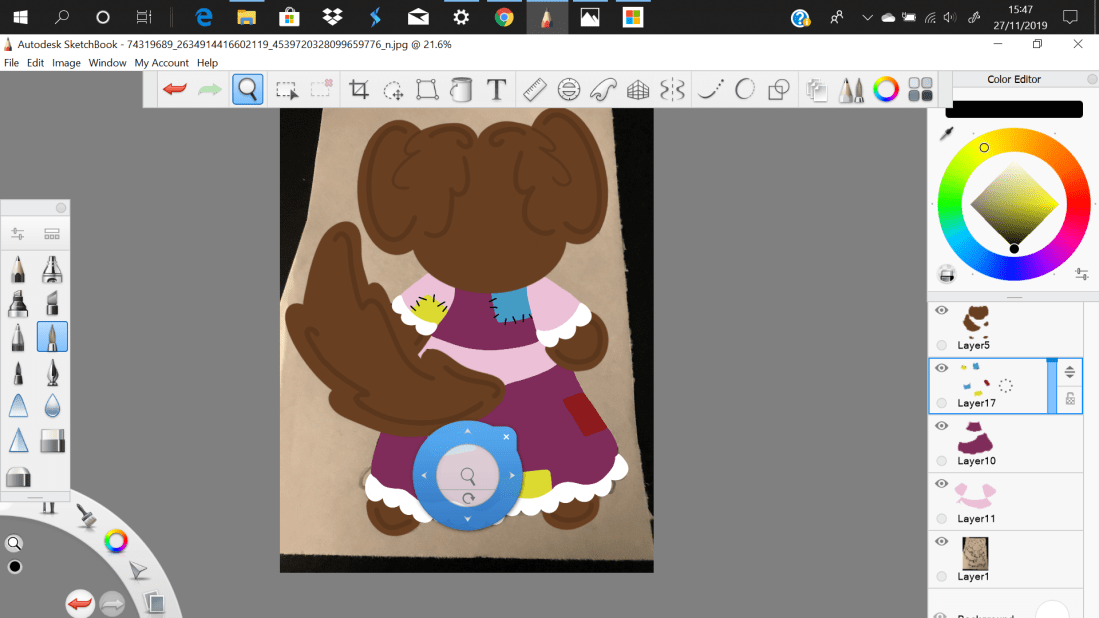Open Layer17 blend mode options arrows
This screenshot has height=618, width=1099.
(x=1069, y=372)
